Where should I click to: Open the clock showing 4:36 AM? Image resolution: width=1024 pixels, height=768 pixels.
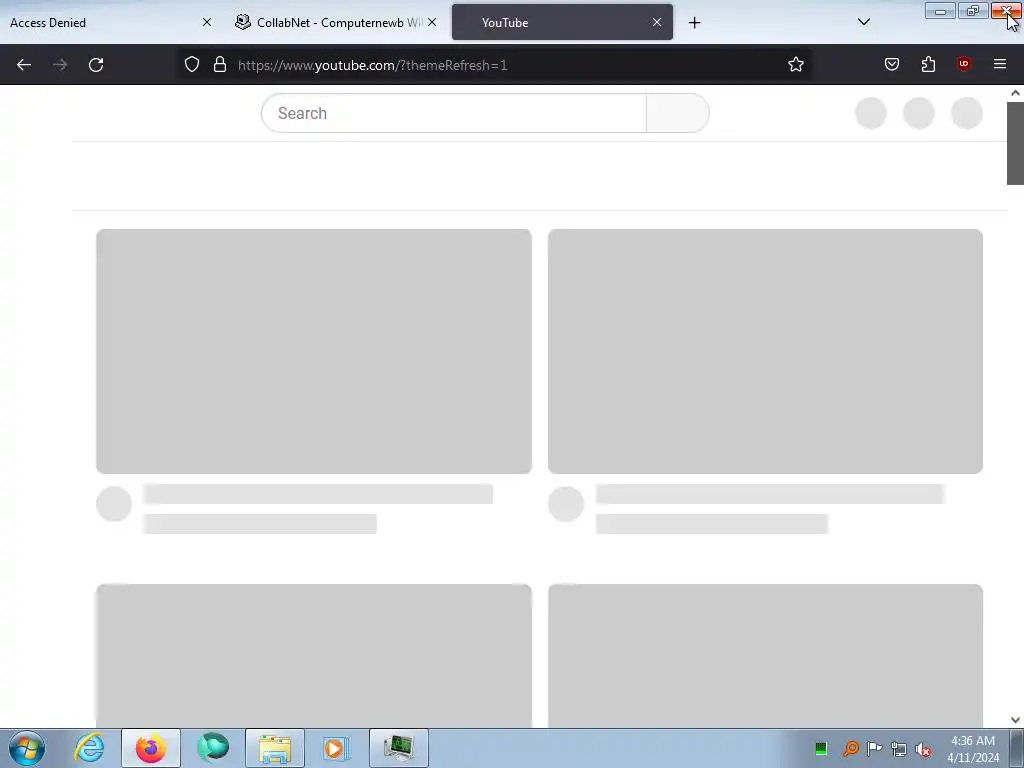(x=973, y=749)
